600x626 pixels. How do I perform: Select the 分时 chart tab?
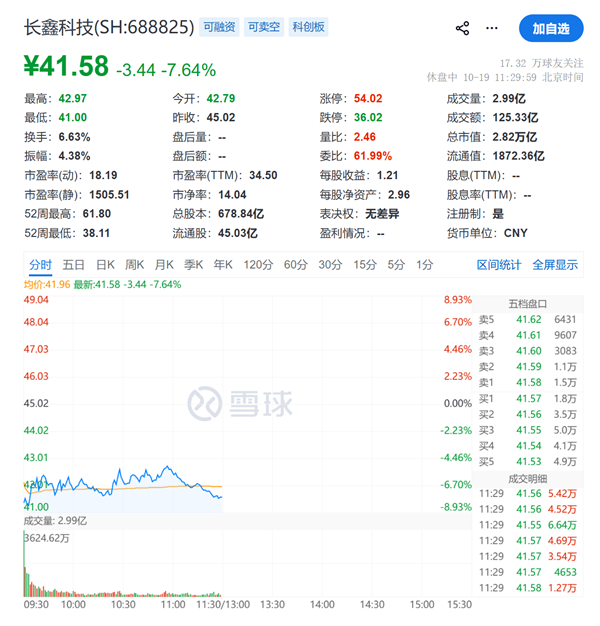pyautogui.click(x=40, y=265)
